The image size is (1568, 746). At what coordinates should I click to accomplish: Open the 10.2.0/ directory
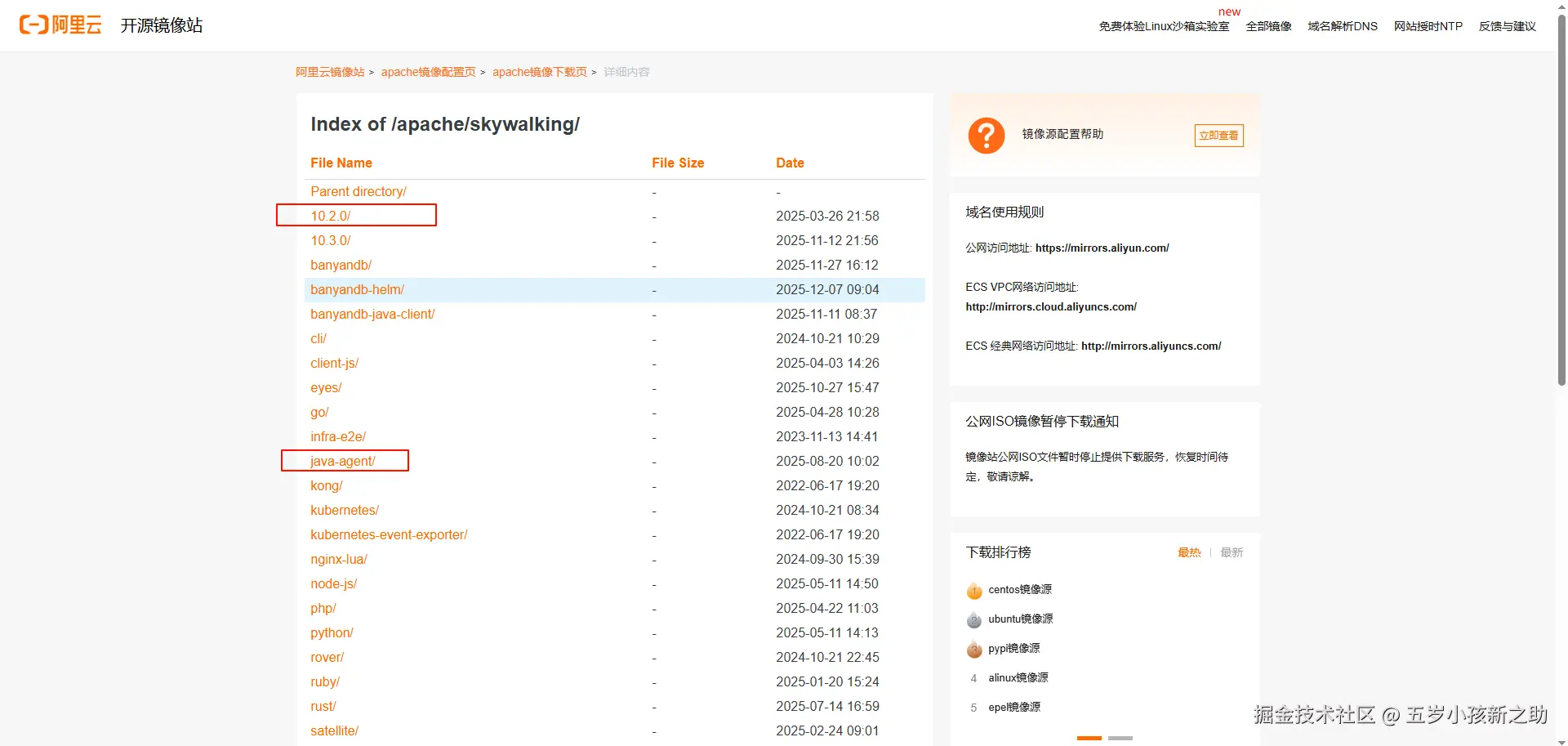330,216
